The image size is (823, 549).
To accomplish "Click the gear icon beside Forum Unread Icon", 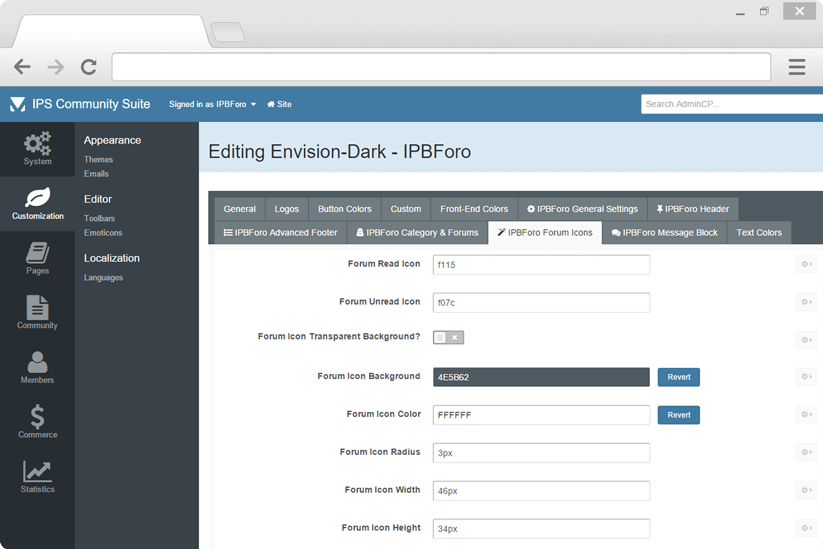I will click(x=806, y=302).
